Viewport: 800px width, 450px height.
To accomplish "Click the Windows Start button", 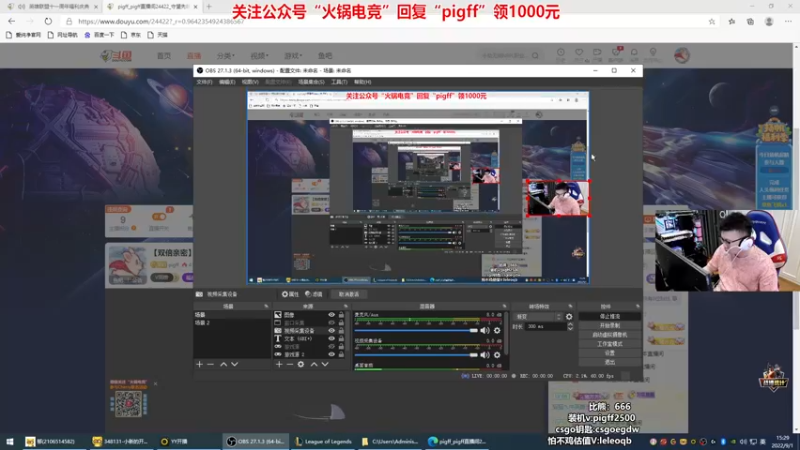I will (x=10, y=441).
